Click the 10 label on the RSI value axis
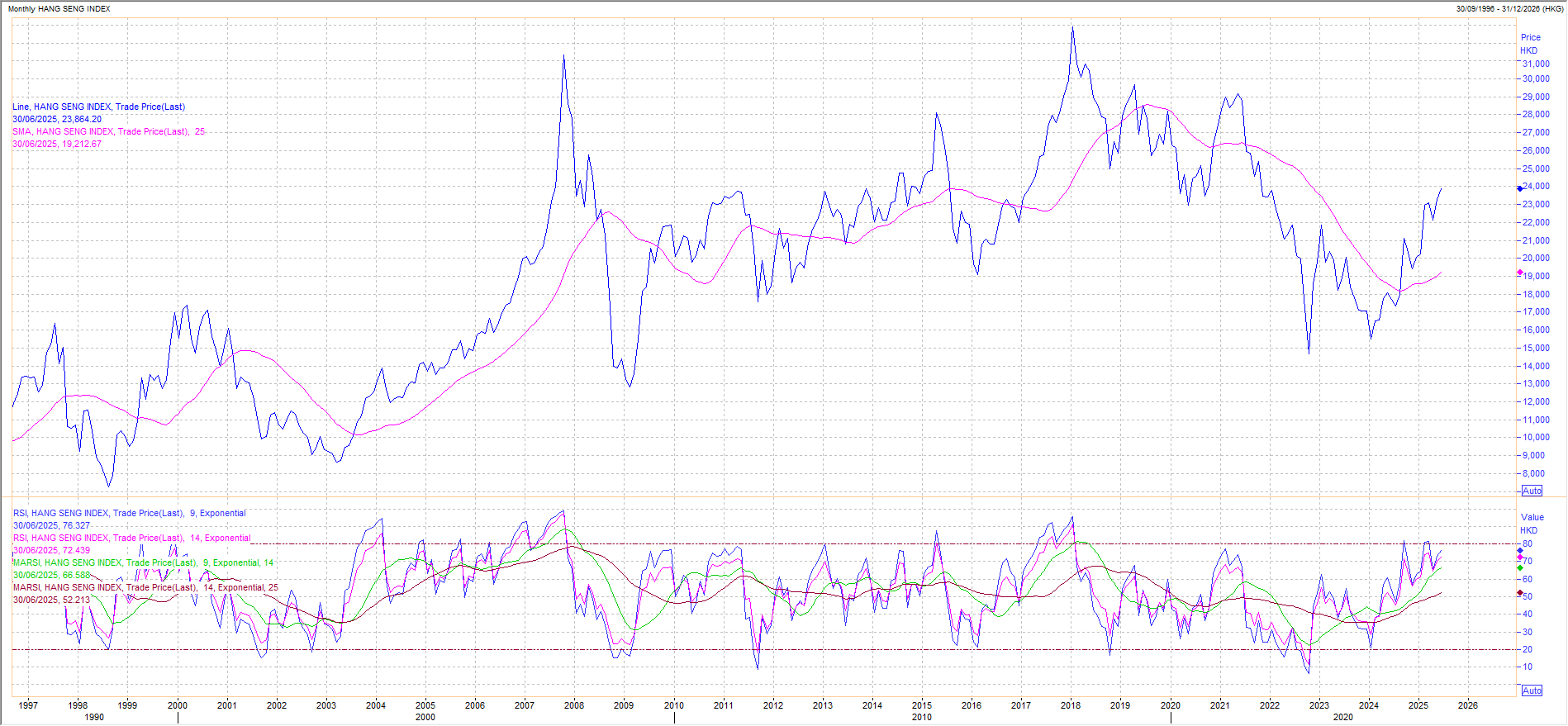This screenshot has height=726, width=1568. coord(1528,667)
